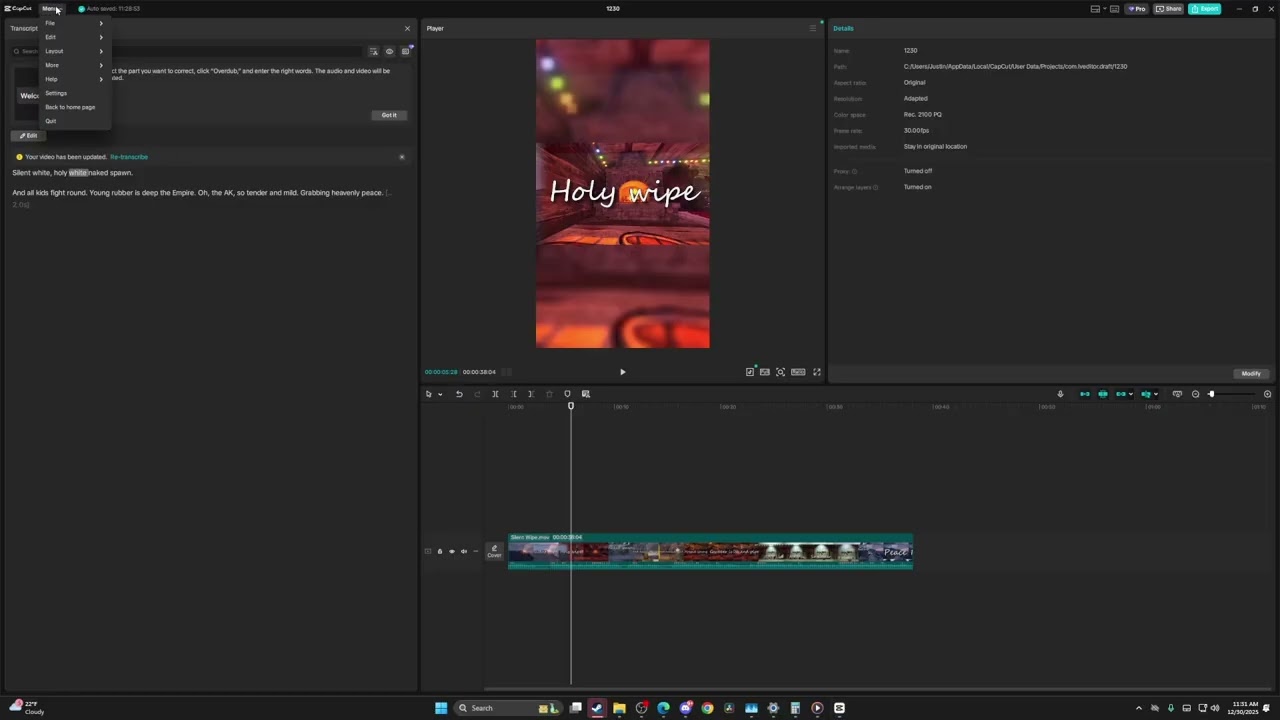
Task: Click the Modify button in Details
Action: pos(1251,373)
